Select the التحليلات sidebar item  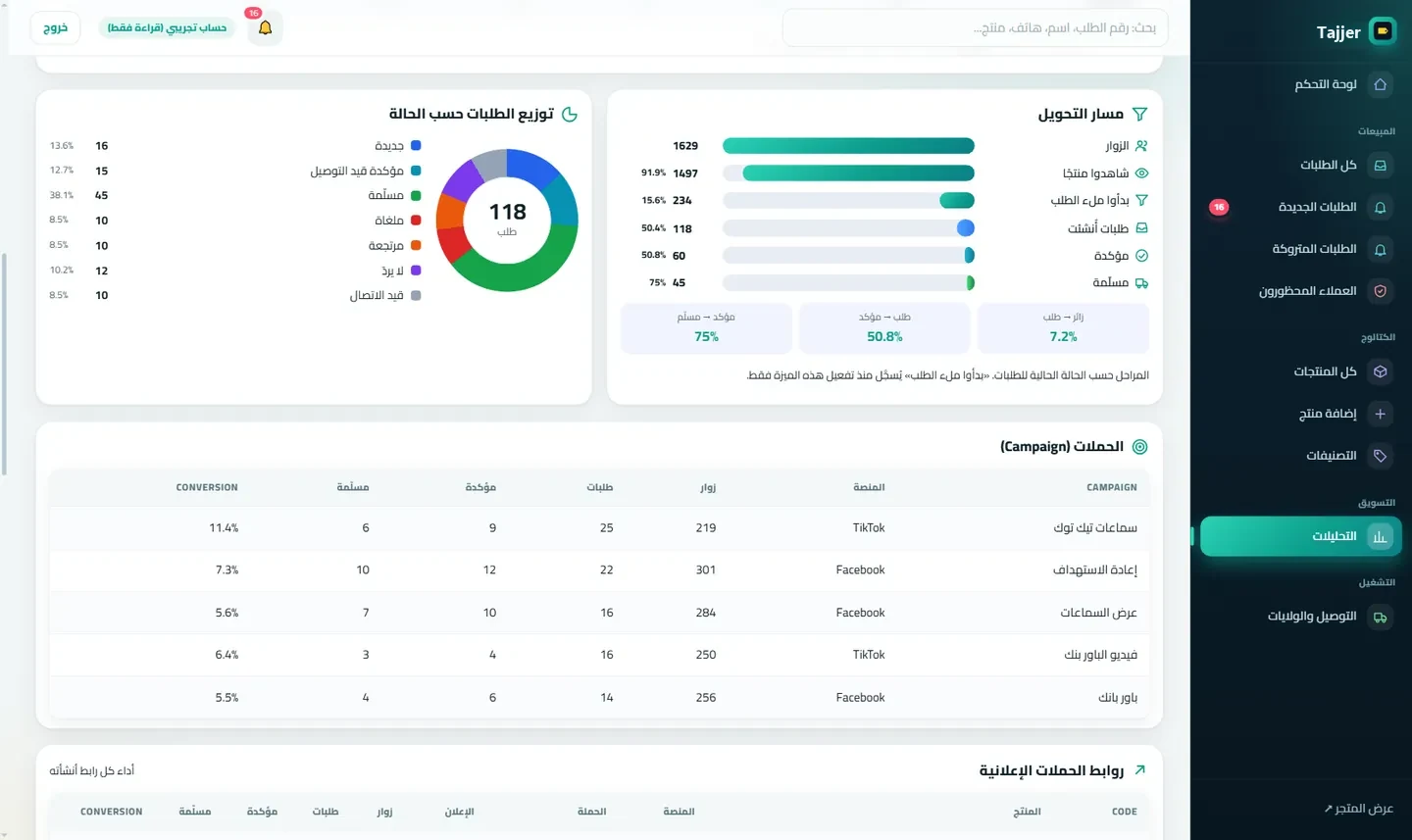pyautogui.click(x=1300, y=536)
